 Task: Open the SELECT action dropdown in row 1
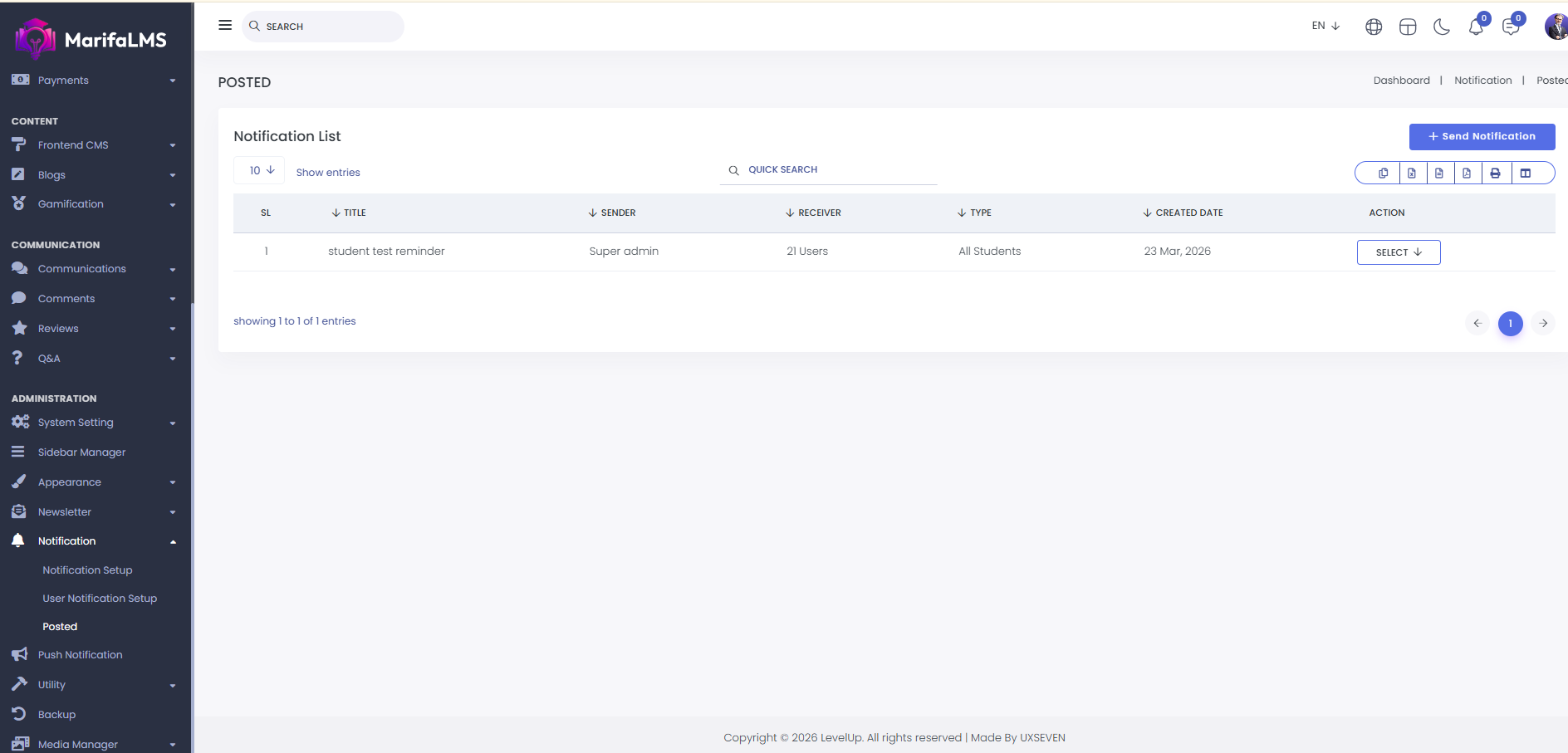coord(1399,252)
